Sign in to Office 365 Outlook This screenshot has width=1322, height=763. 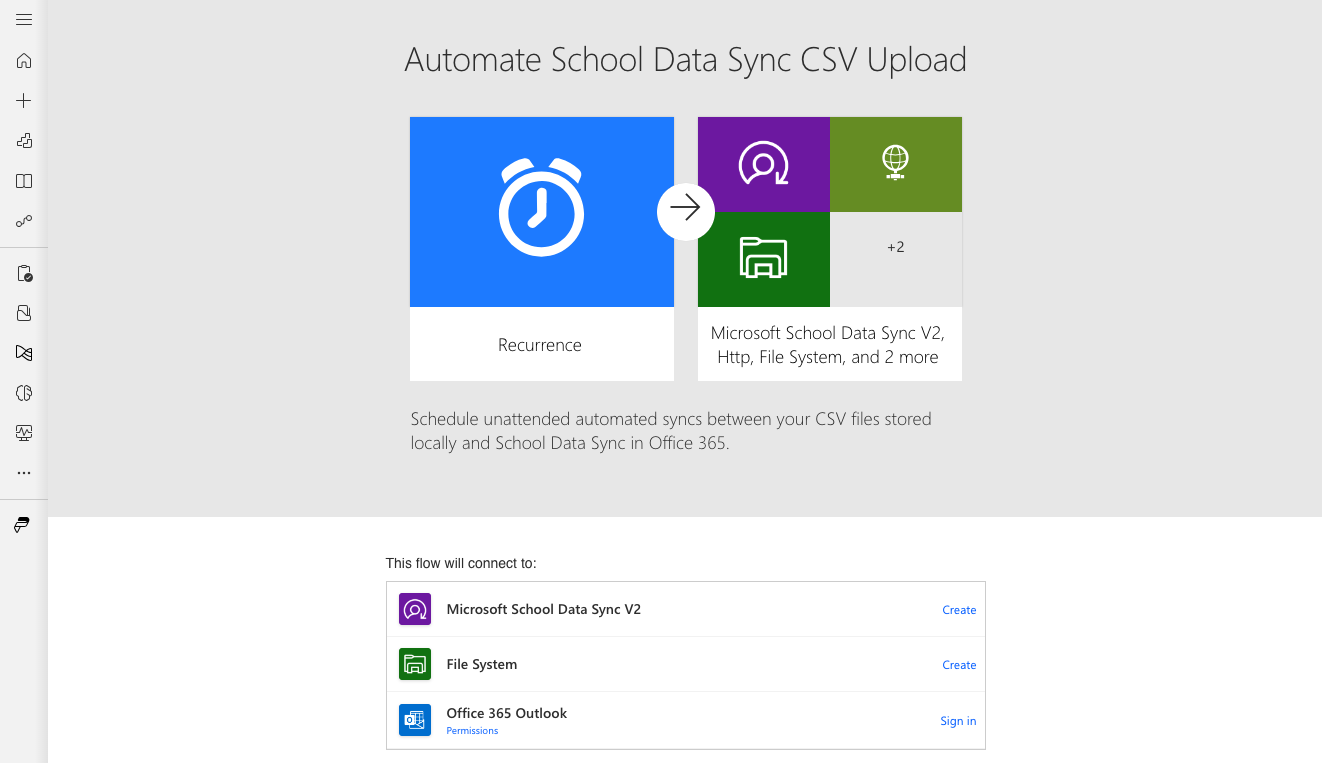958,721
